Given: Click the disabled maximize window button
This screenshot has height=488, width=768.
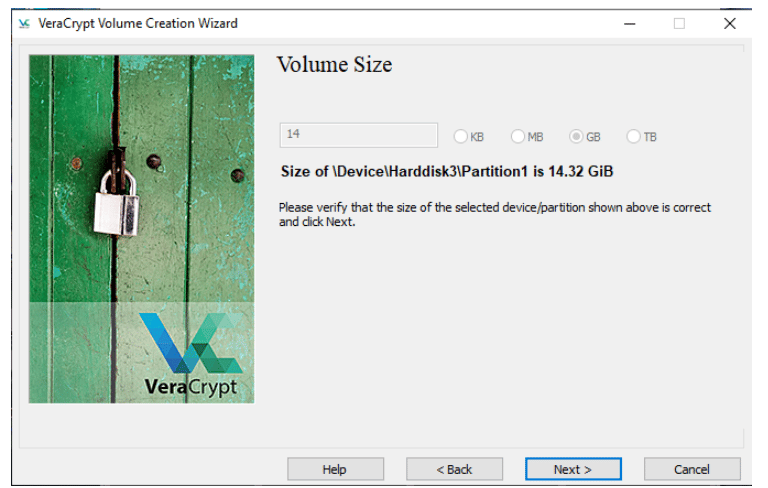Looking at the screenshot, I should point(679,24).
